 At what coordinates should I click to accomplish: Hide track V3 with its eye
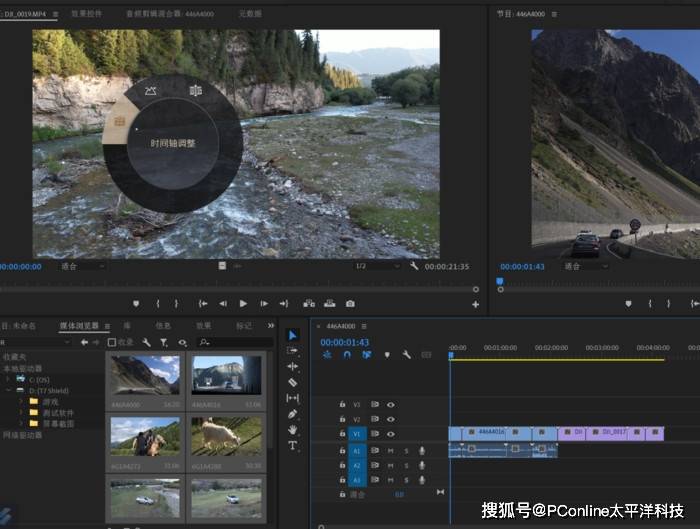coord(391,404)
